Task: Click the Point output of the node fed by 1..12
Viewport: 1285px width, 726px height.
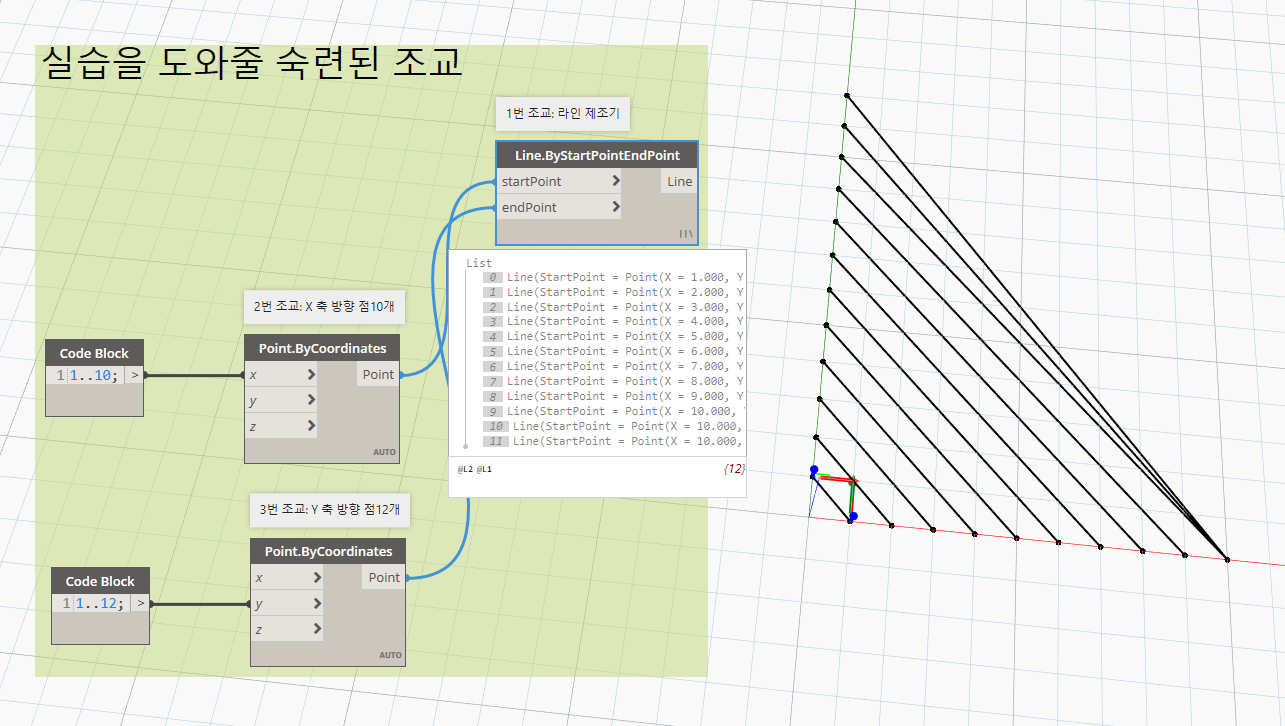Action: point(384,578)
